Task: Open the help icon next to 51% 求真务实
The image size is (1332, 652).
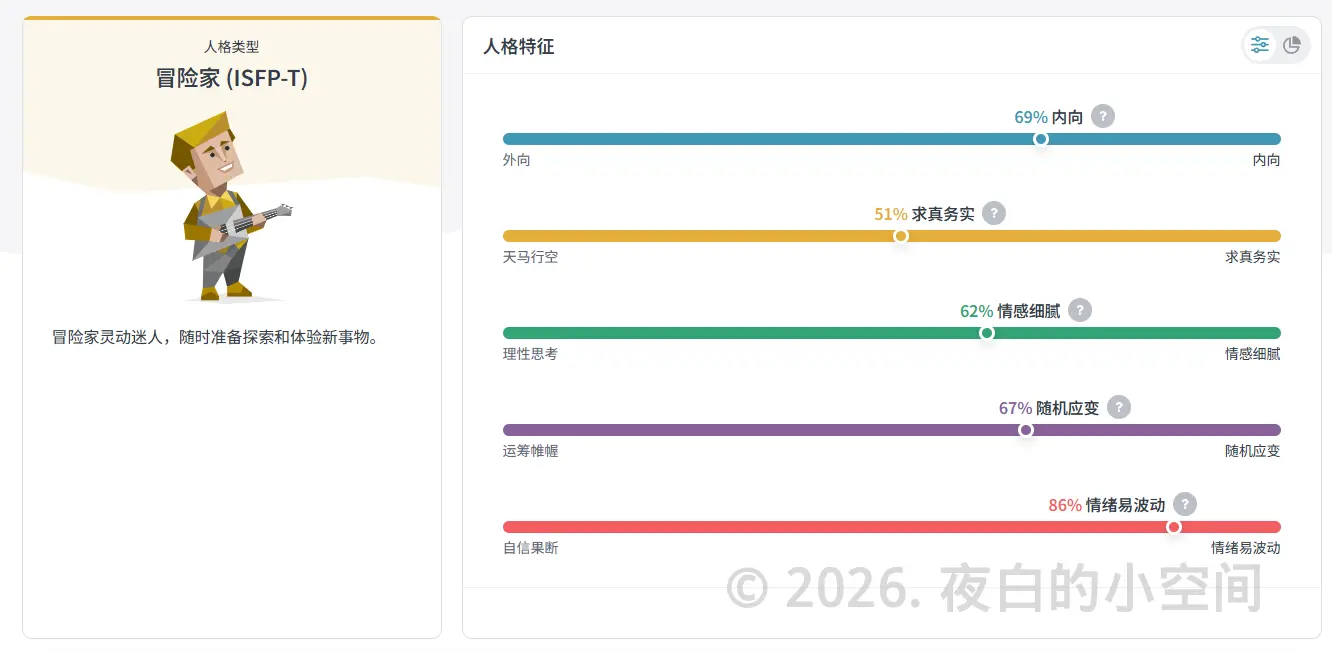Action: click(x=994, y=213)
